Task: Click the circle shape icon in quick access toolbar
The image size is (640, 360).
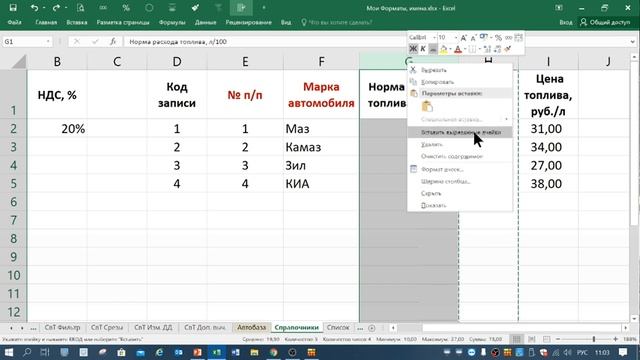Action: pos(149,8)
